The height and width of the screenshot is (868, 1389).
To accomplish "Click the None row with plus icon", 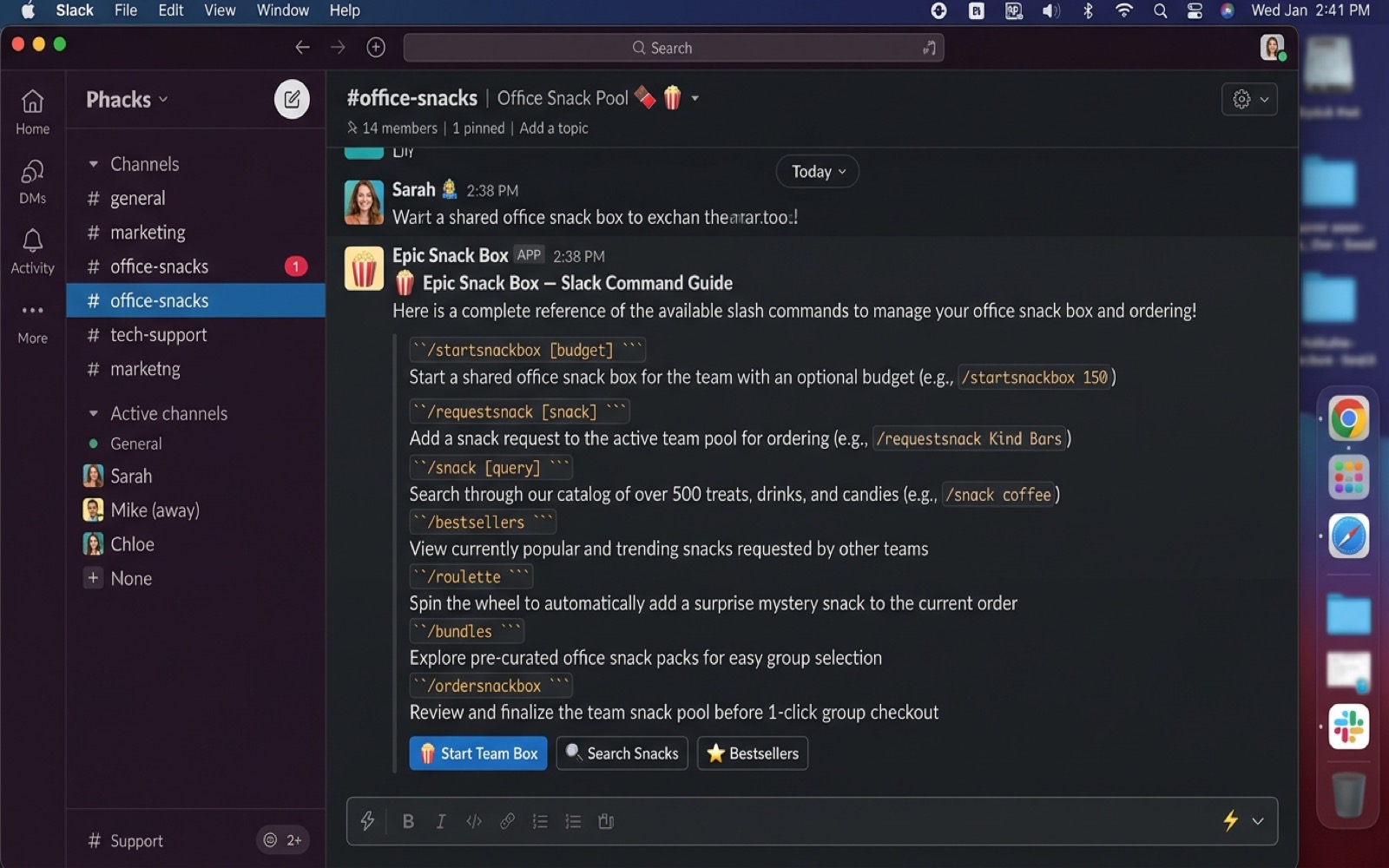I will [196, 578].
